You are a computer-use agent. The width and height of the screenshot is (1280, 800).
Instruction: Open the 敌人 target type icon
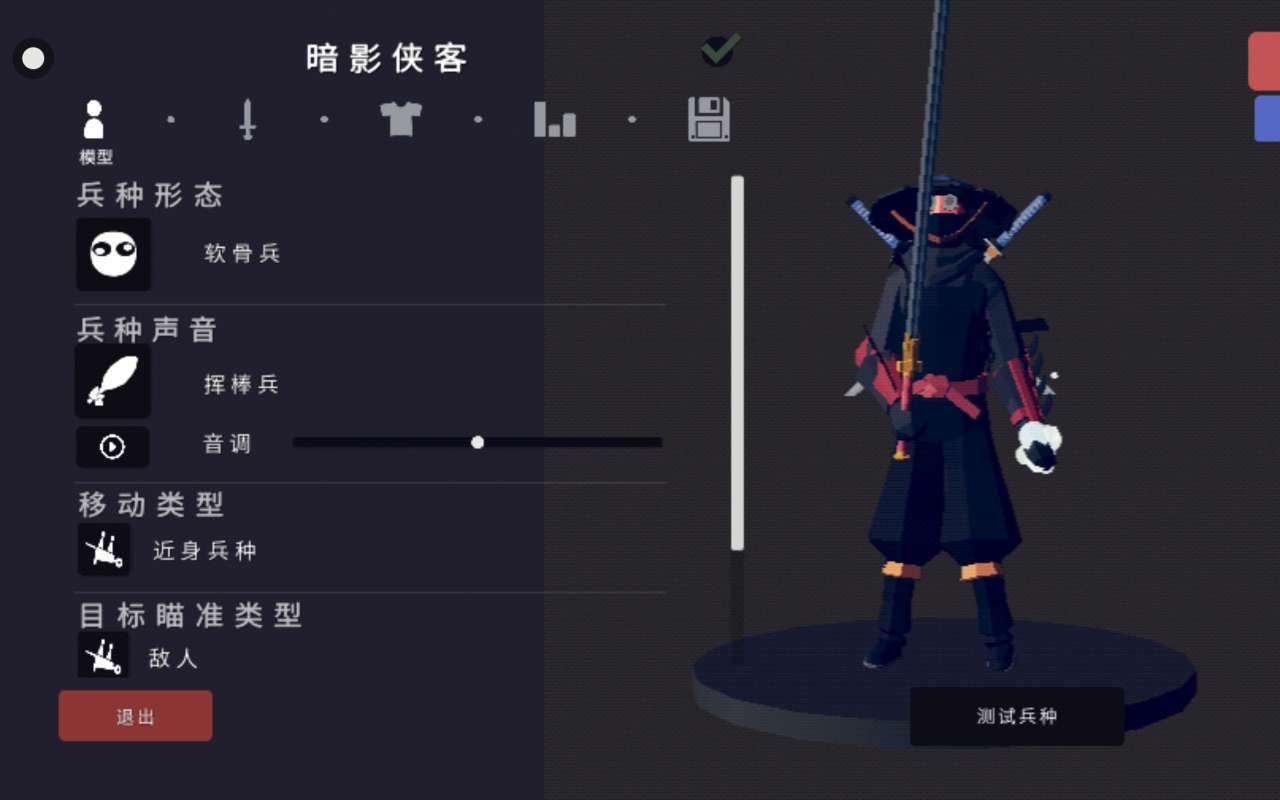pyautogui.click(x=104, y=655)
